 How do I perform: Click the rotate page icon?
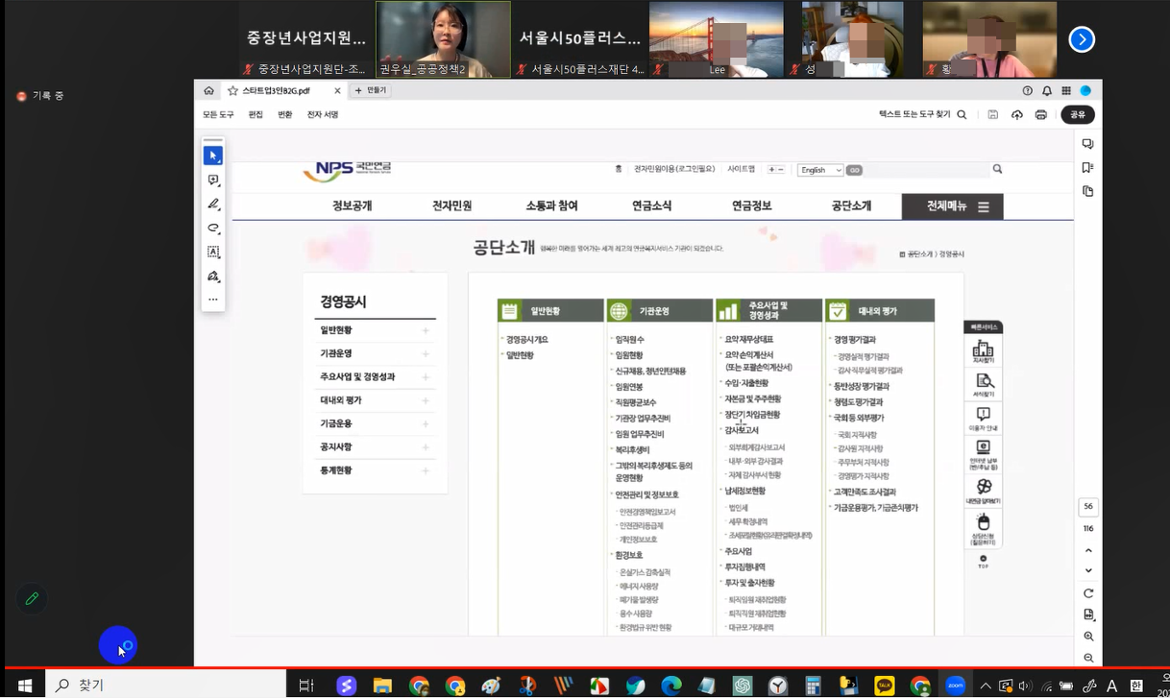1088,593
